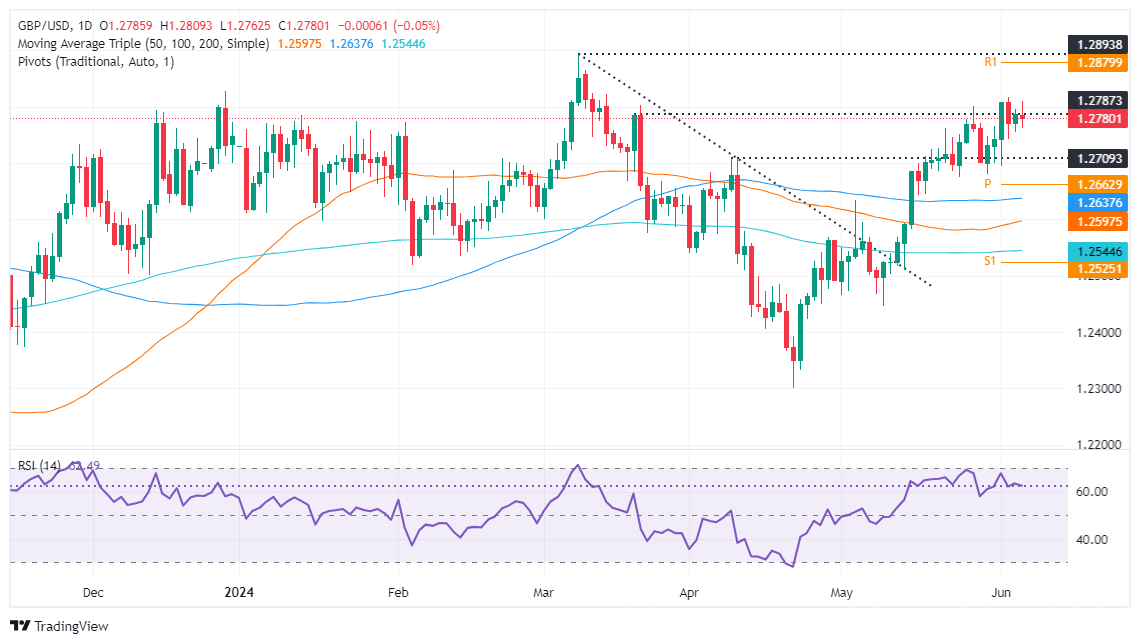Select the cyan 1.25446 moving average tag
This screenshot has height=644, width=1140.
(x=1098, y=252)
